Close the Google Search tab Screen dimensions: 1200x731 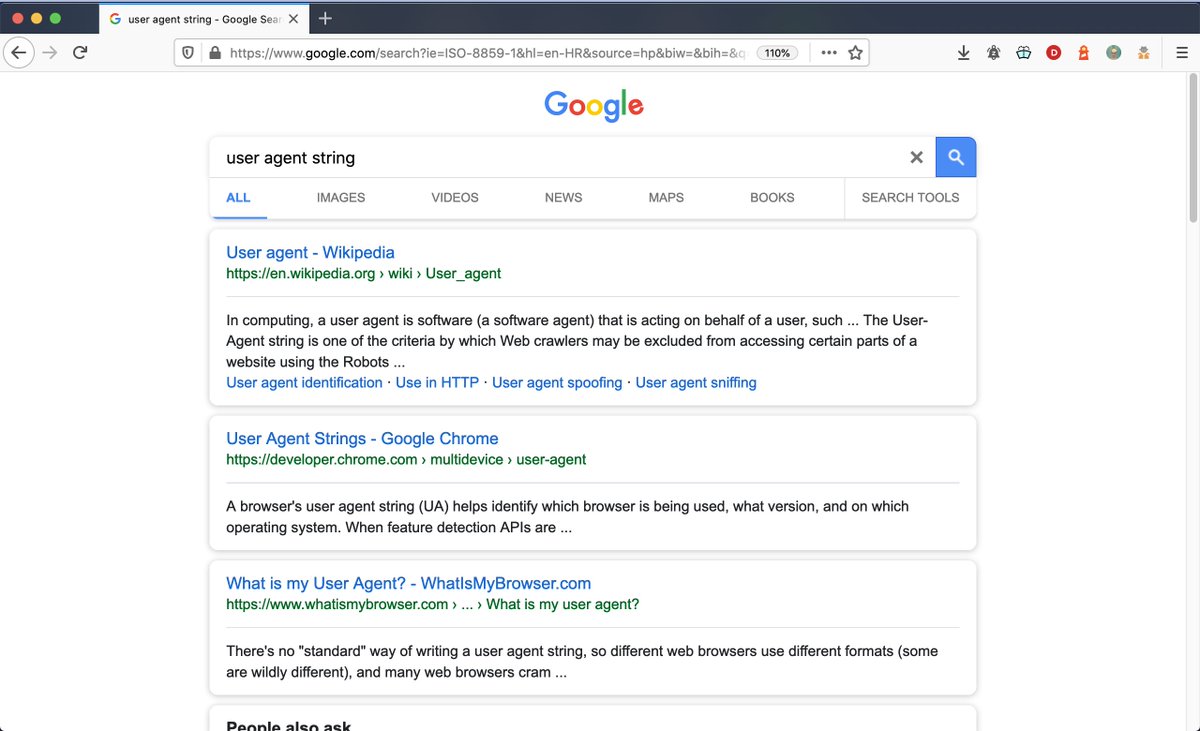coord(294,19)
